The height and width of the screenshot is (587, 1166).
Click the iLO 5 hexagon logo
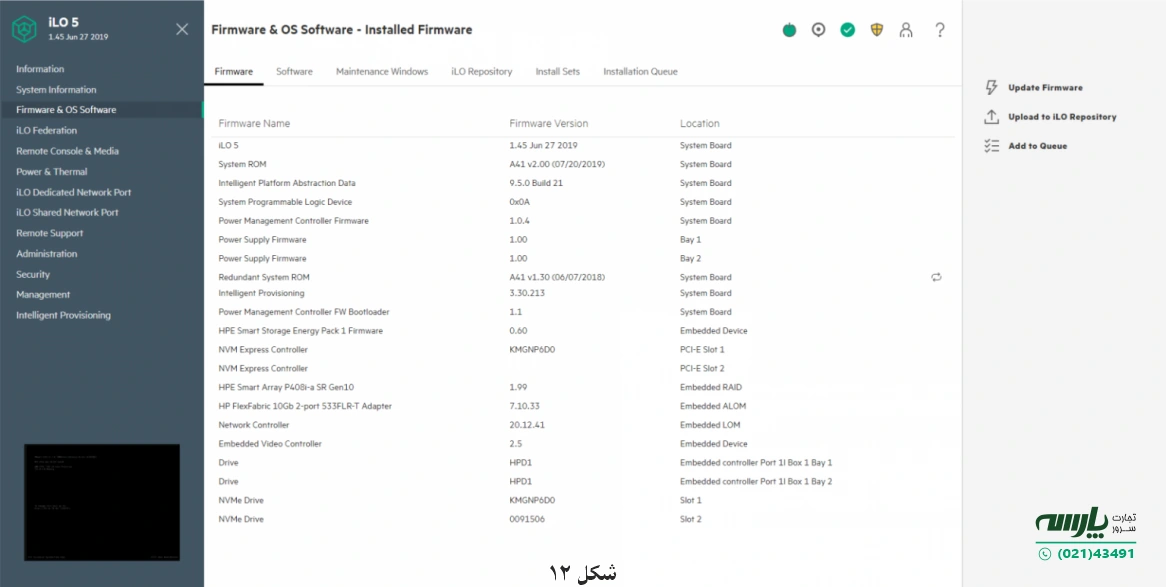[22, 28]
